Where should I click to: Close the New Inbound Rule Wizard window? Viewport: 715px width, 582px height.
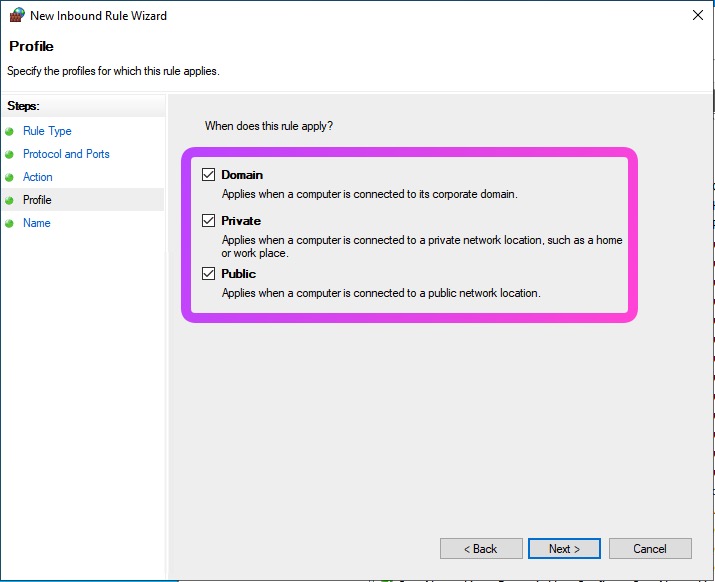coord(696,16)
